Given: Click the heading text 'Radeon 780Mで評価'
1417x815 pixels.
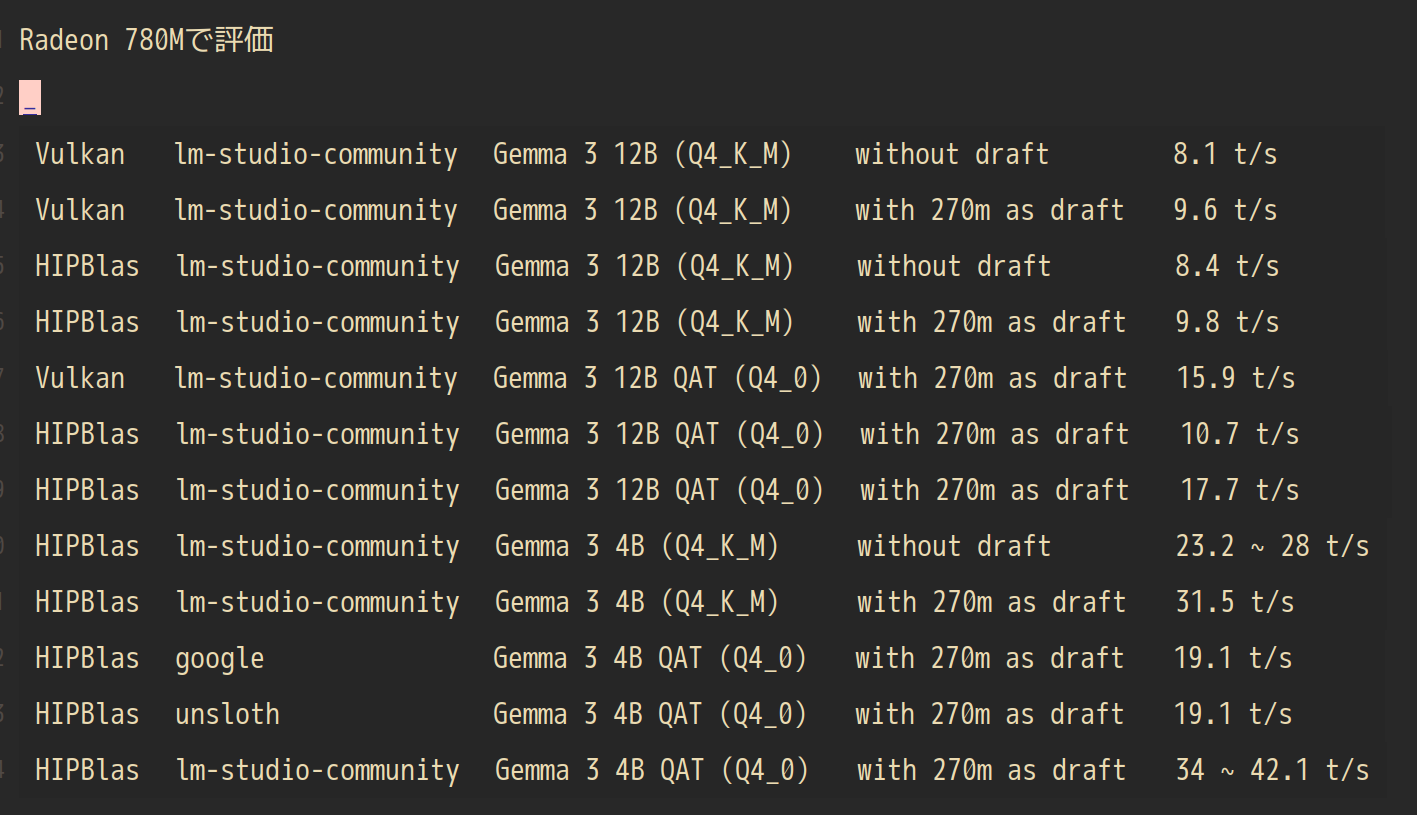Looking at the screenshot, I should click(x=146, y=41).
